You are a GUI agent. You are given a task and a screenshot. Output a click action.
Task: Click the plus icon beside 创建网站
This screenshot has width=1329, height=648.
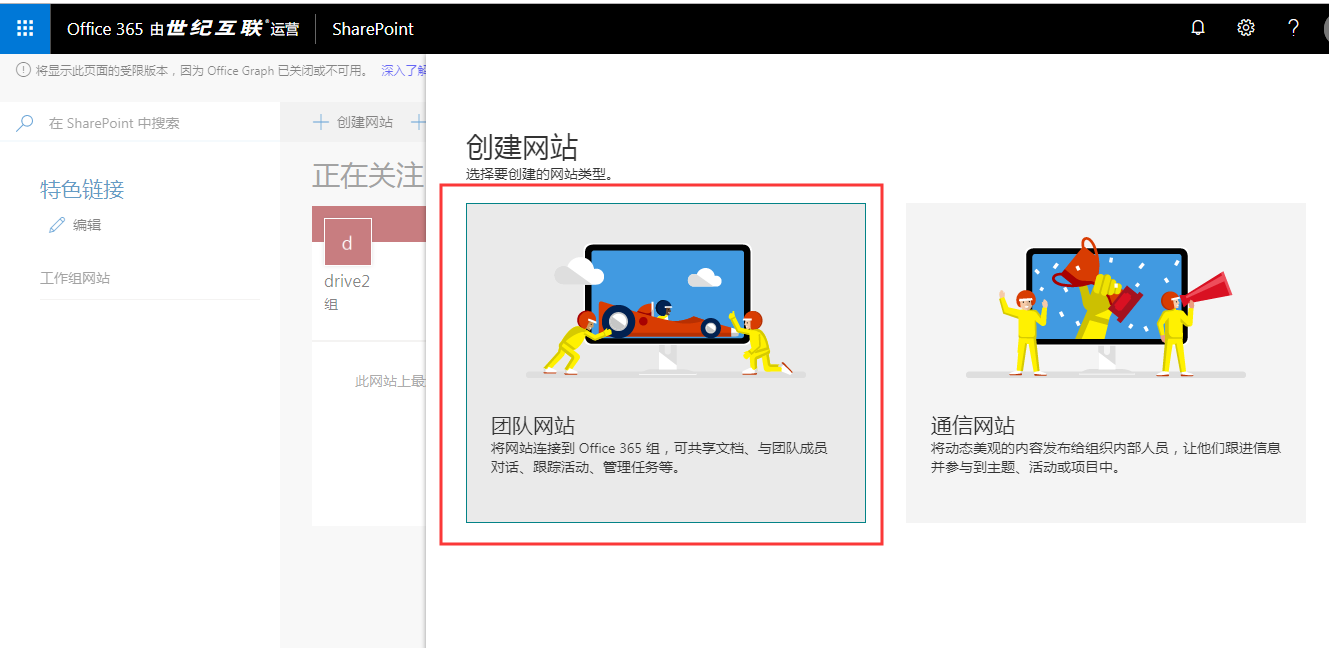click(321, 122)
